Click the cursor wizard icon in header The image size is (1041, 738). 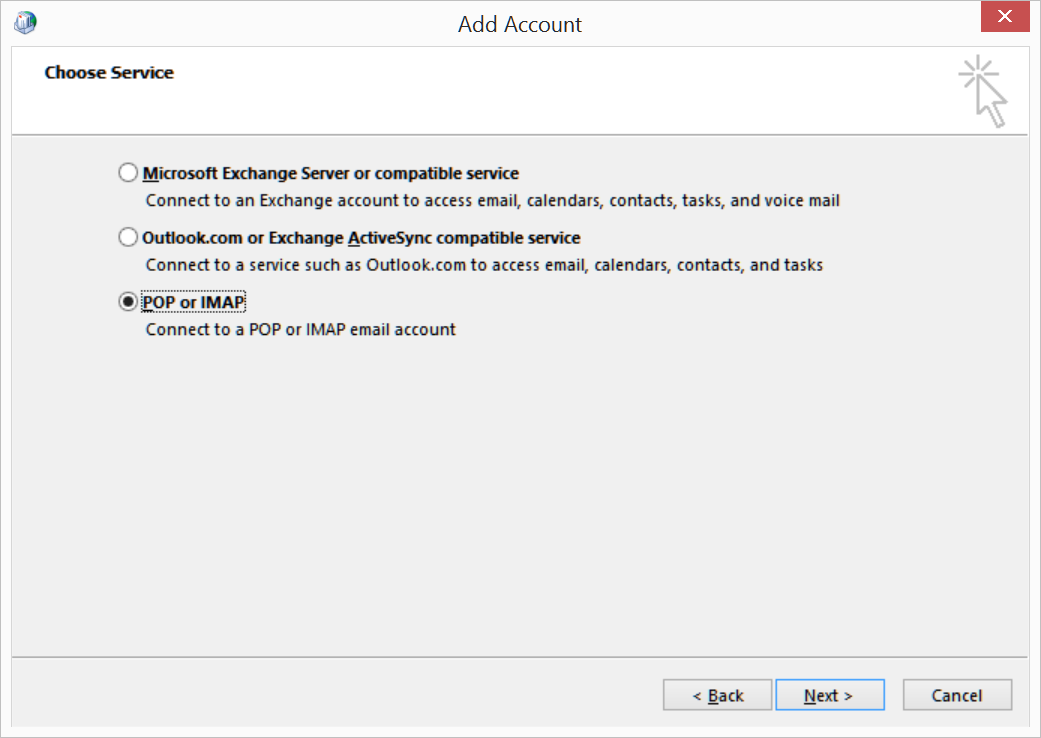(x=982, y=92)
